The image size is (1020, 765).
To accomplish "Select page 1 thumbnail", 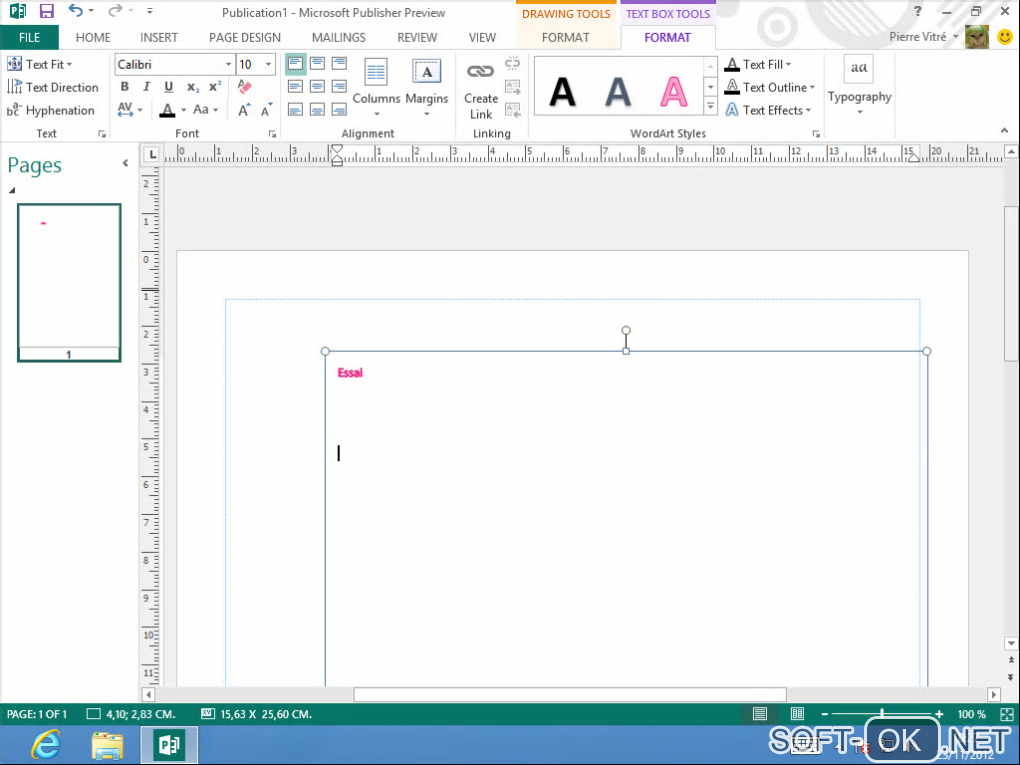I will tap(69, 282).
